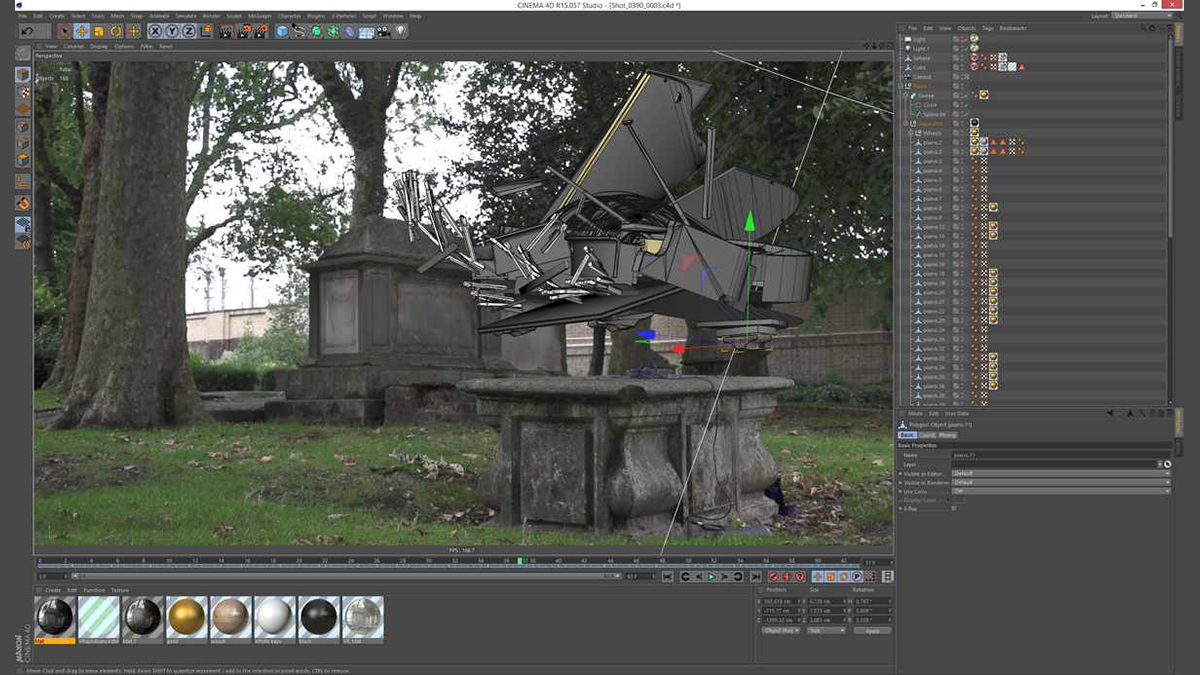Image resolution: width=1200 pixels, height=675 pixels.
Task: Select the Scale tool icon
Action: pyautogui.click(x=98, y=31)
